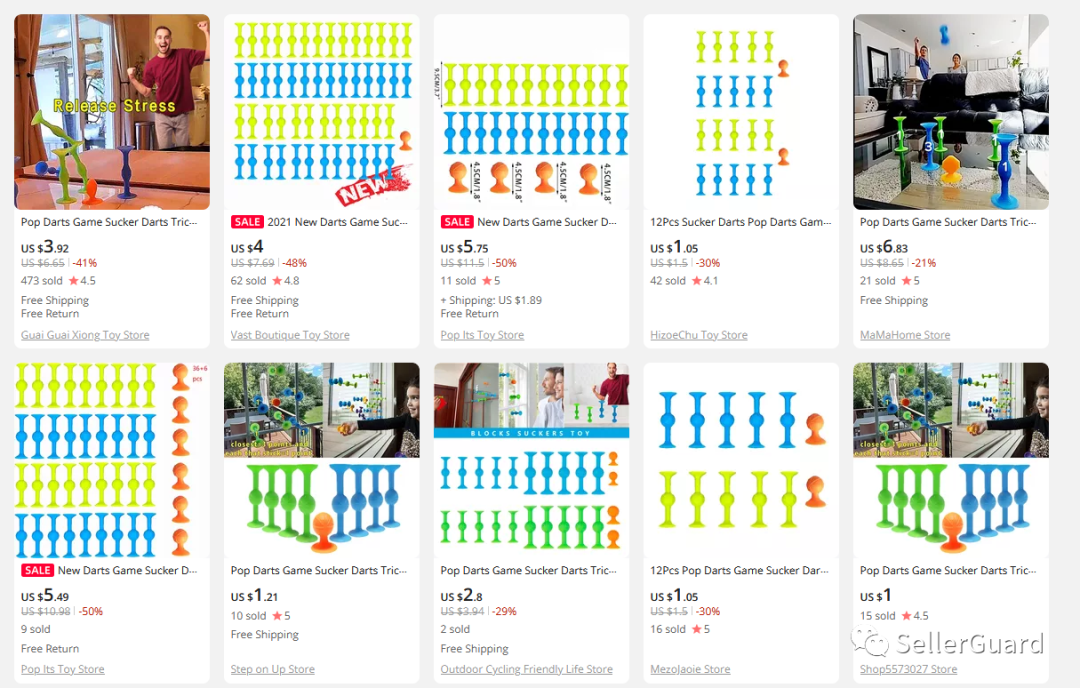Click the 'Release Stress' product thumbnail
This screenshot has width=1080, height=688.
[x=112, y=111]
